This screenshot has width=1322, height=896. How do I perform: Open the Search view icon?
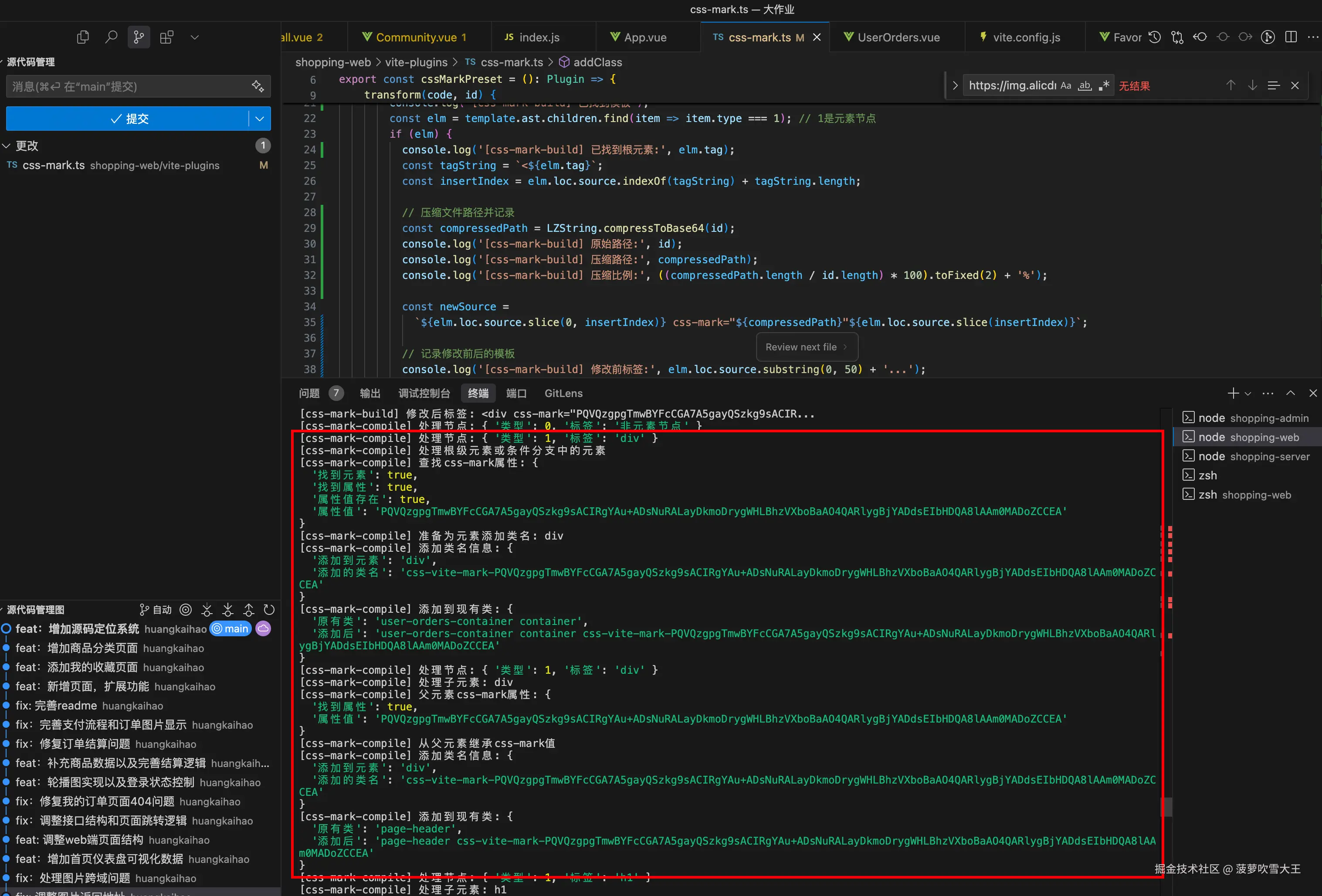coord(111,37)
